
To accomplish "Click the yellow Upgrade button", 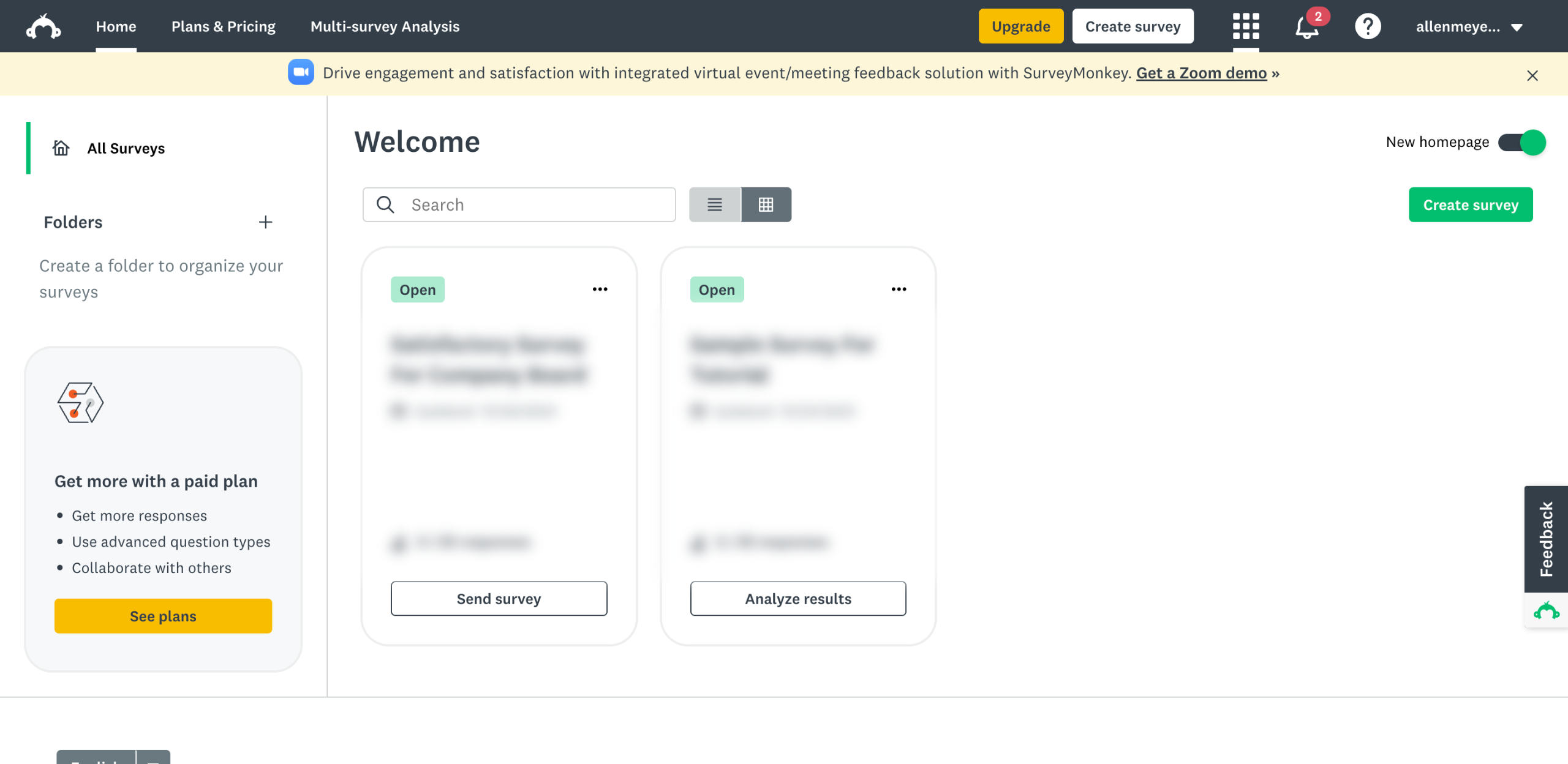I will 1020,27.
